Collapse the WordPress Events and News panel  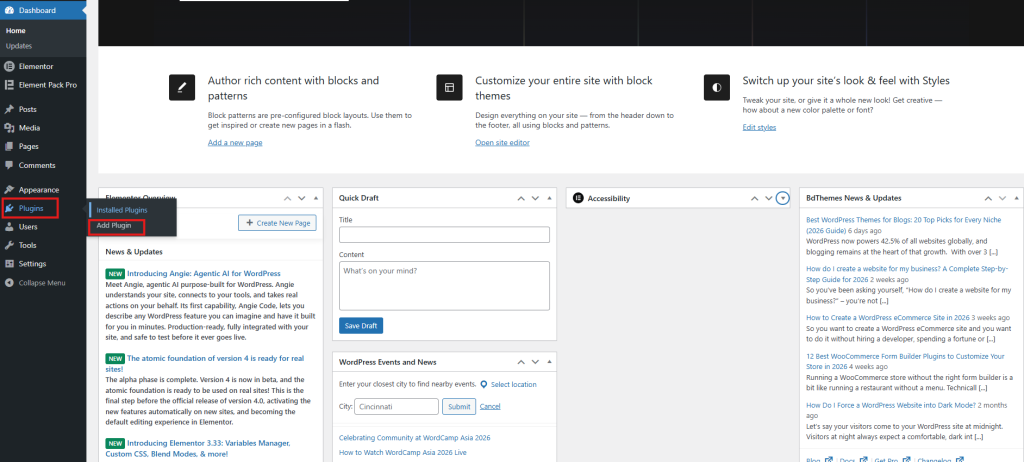[549, 362]
